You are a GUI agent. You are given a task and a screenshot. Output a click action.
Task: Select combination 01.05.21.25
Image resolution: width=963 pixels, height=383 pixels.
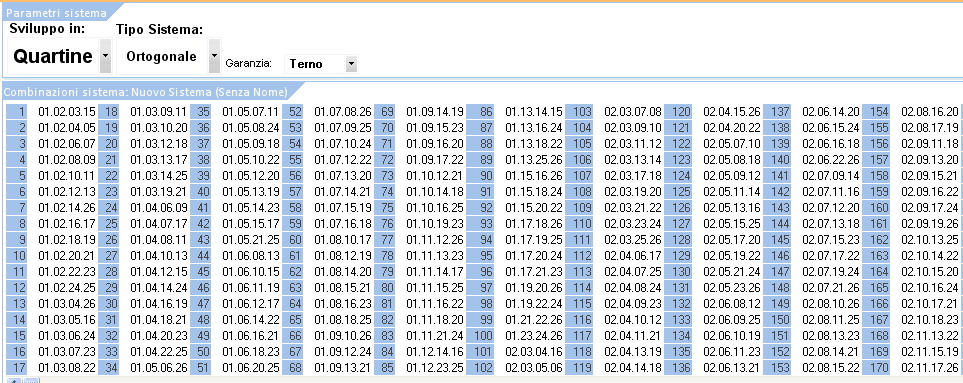pos(251,239)
